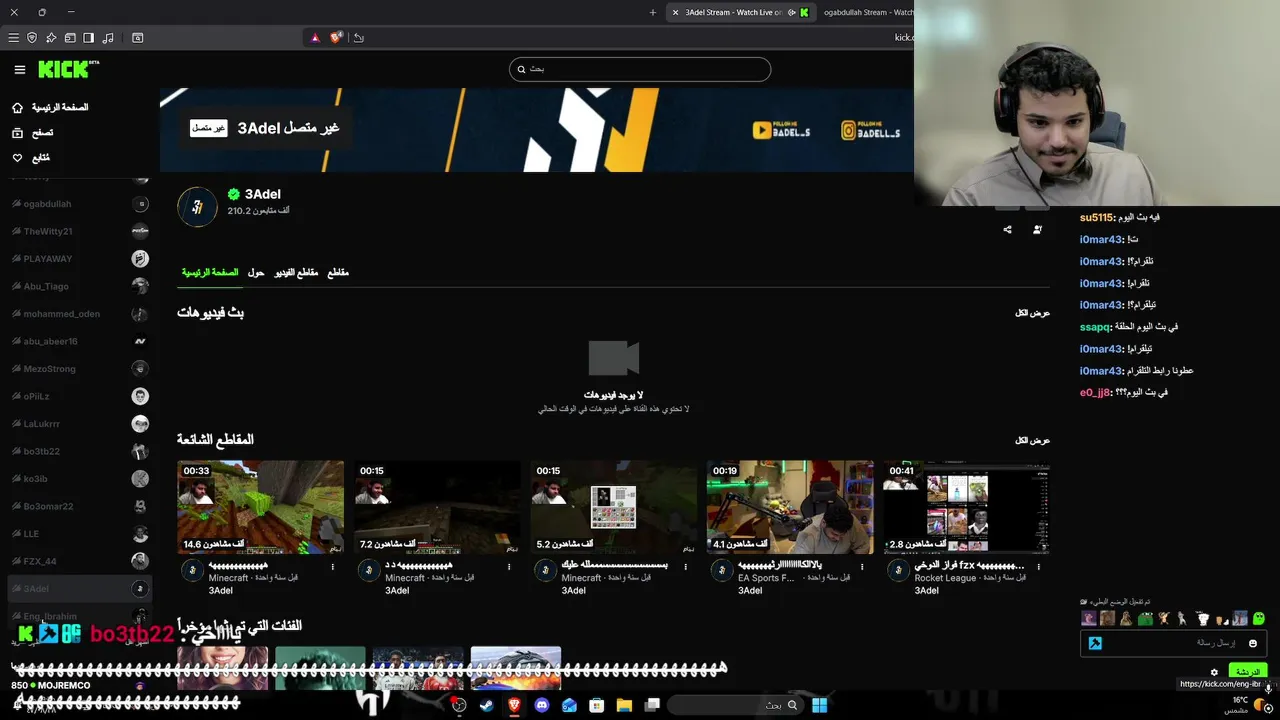Viewport: 1280px width, 720px height.
Task: Click the Brave Rewards triangle icon
Action: click(315, 38)
